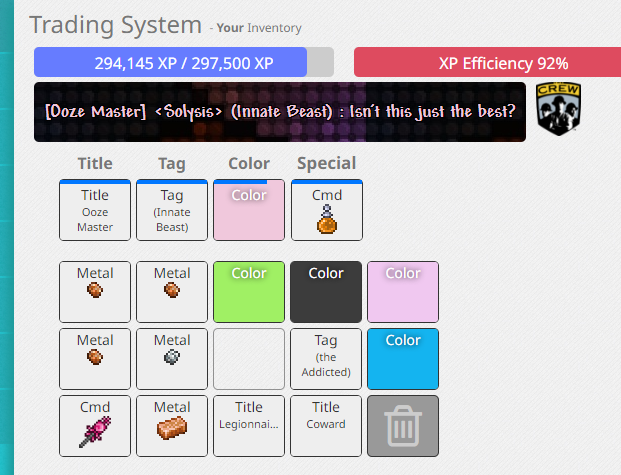This screenshot has width=621, height=475.
Task: Select copper ore Metal above the wand Cmd
Action: (x=95, y=359)
